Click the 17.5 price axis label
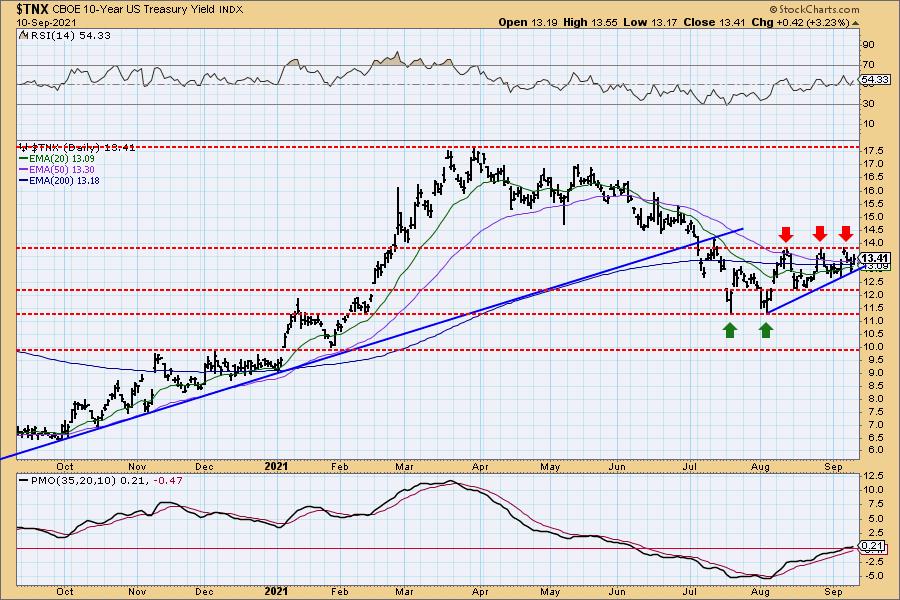The height and width of the screenshot is (600, 900). [871, 151]
